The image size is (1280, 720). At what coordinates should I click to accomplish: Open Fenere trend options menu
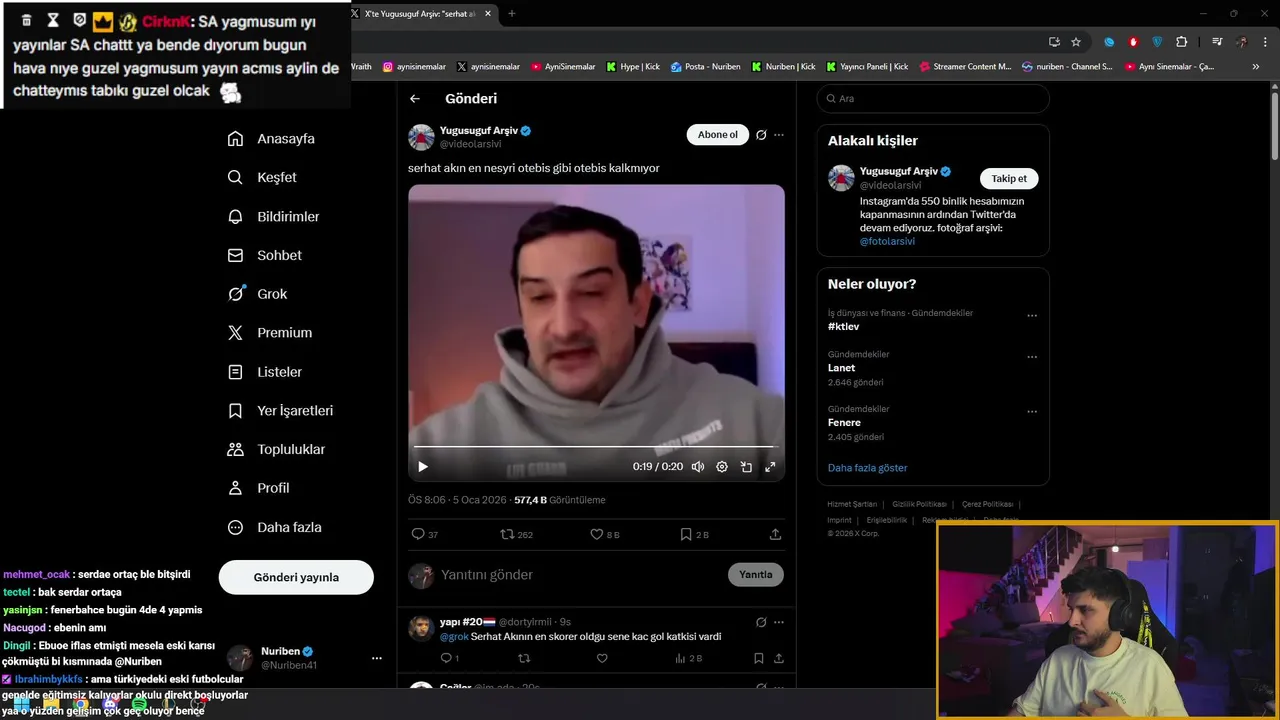tap(1032, 411)
